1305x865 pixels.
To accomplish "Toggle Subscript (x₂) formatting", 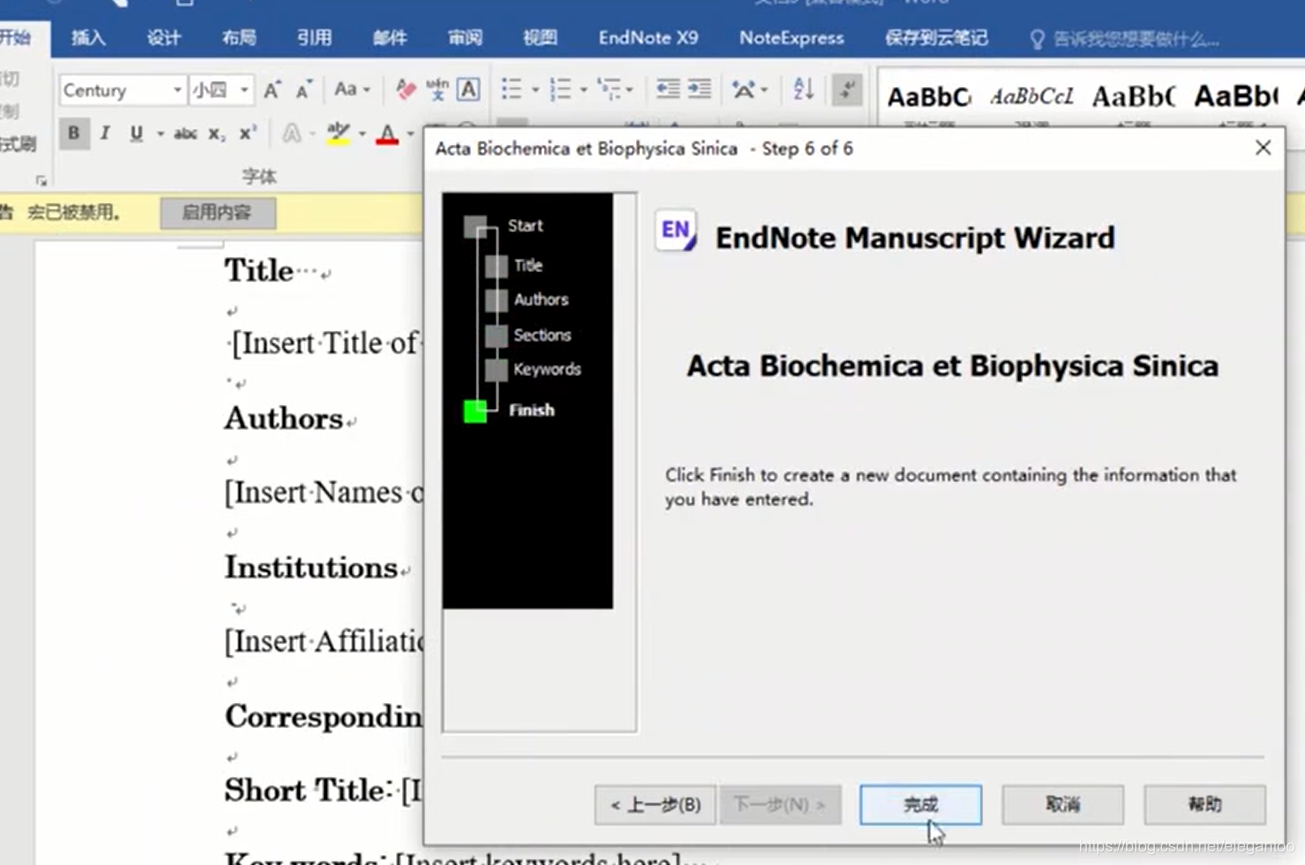I will 217,134.
